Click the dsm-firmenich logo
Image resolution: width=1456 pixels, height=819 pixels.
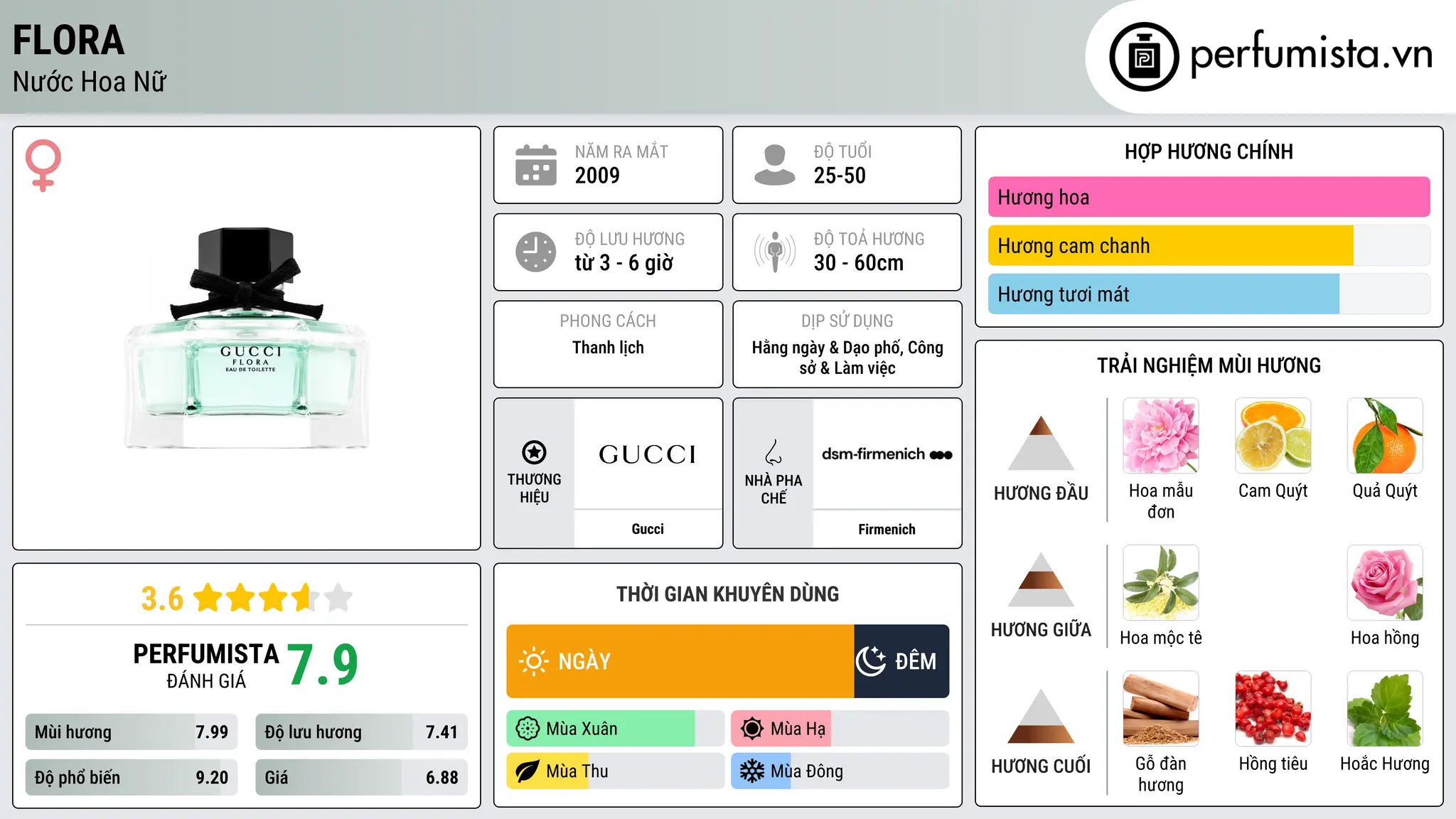pos(887,454)
